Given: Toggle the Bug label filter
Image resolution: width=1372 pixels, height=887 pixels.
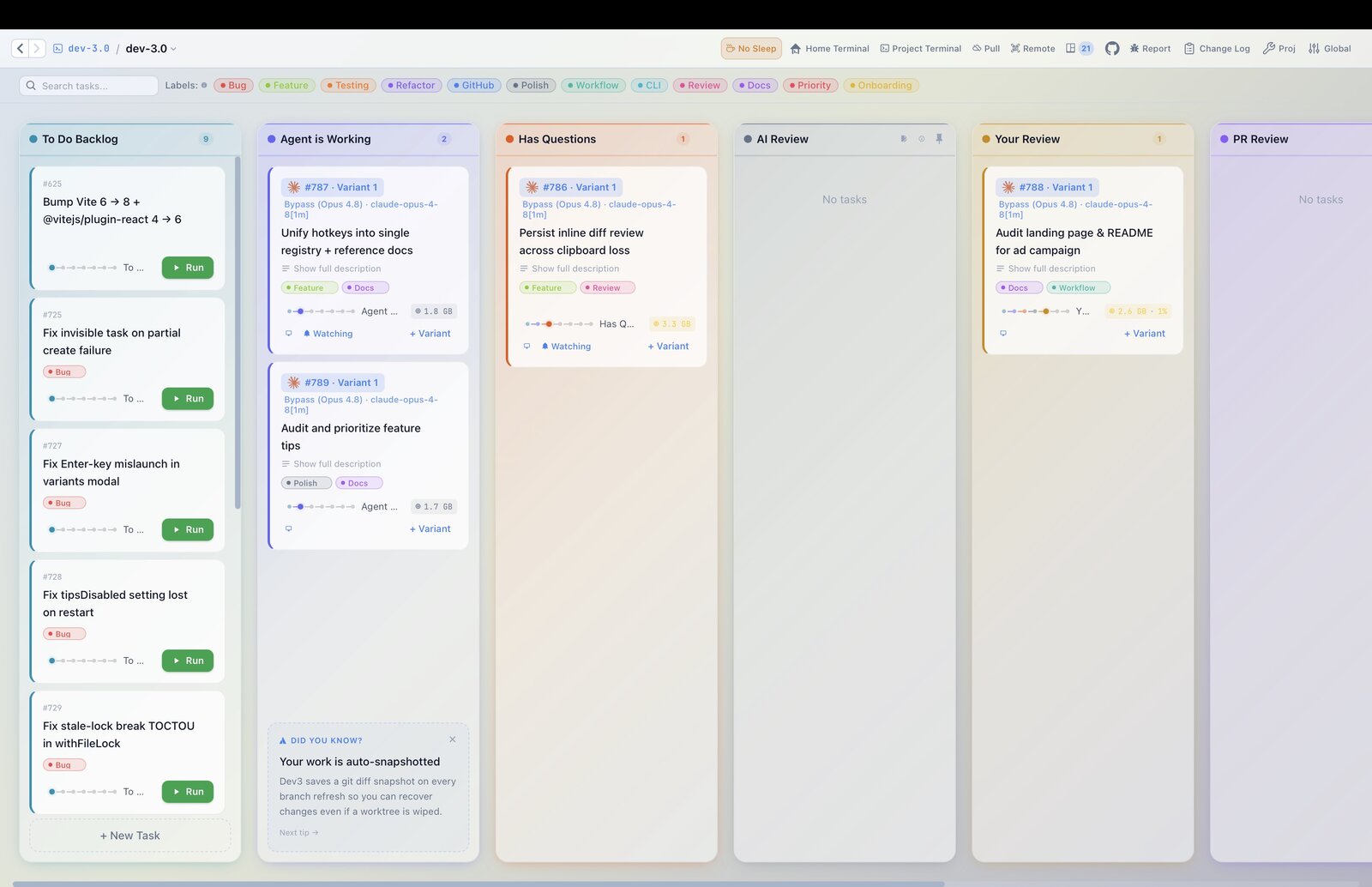Looking at the screenshot, I should coord(233,86).
